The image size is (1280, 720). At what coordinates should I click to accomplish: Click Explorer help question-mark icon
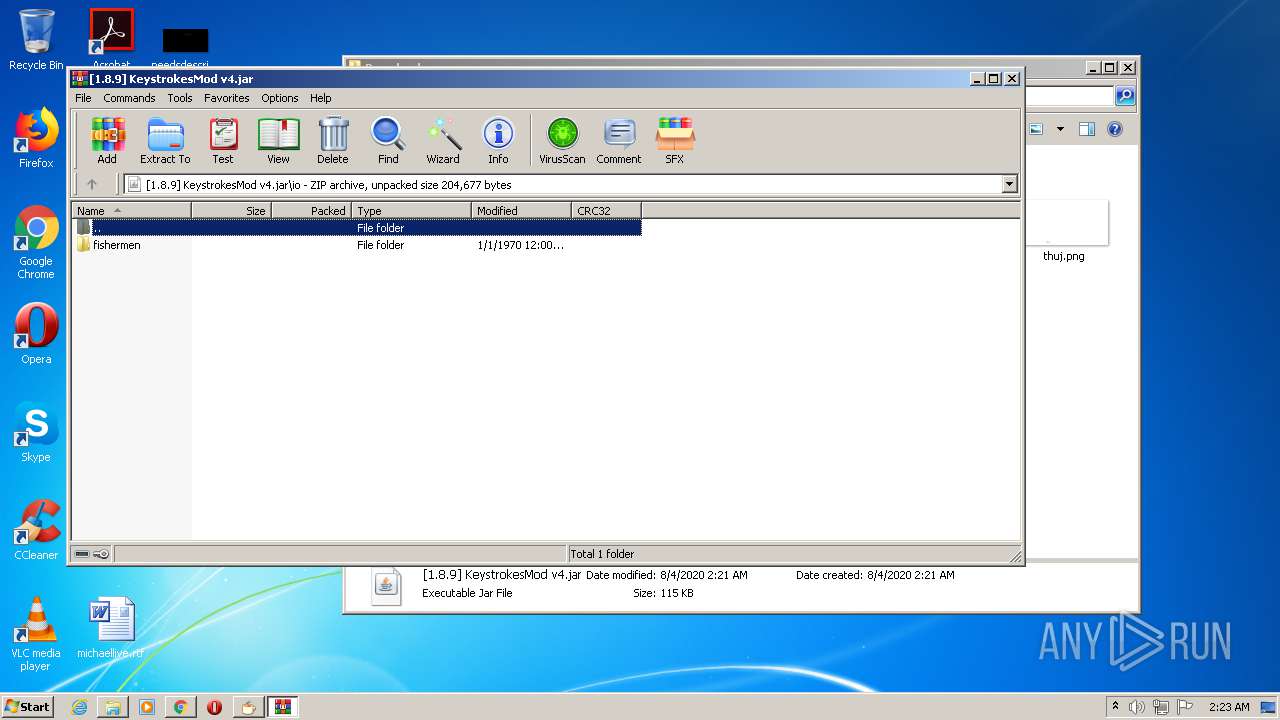[x=1115, y=129]
